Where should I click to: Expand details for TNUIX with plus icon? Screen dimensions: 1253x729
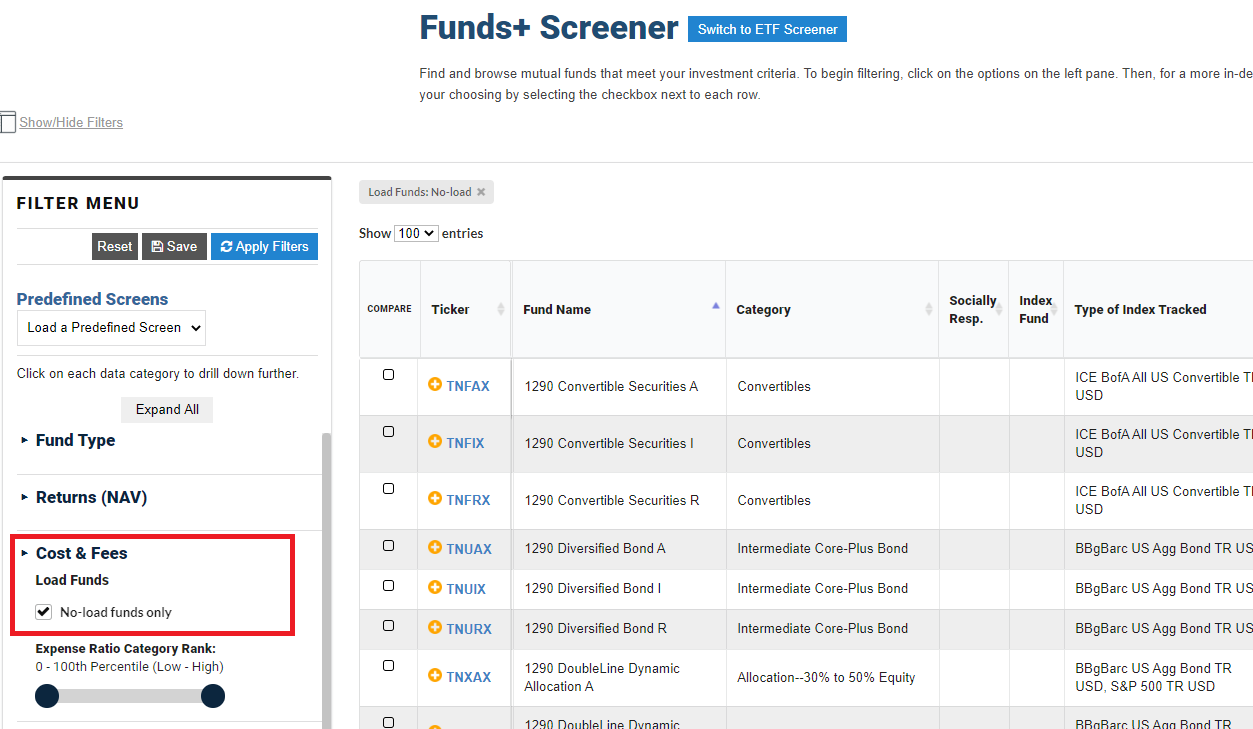[435, 588]
